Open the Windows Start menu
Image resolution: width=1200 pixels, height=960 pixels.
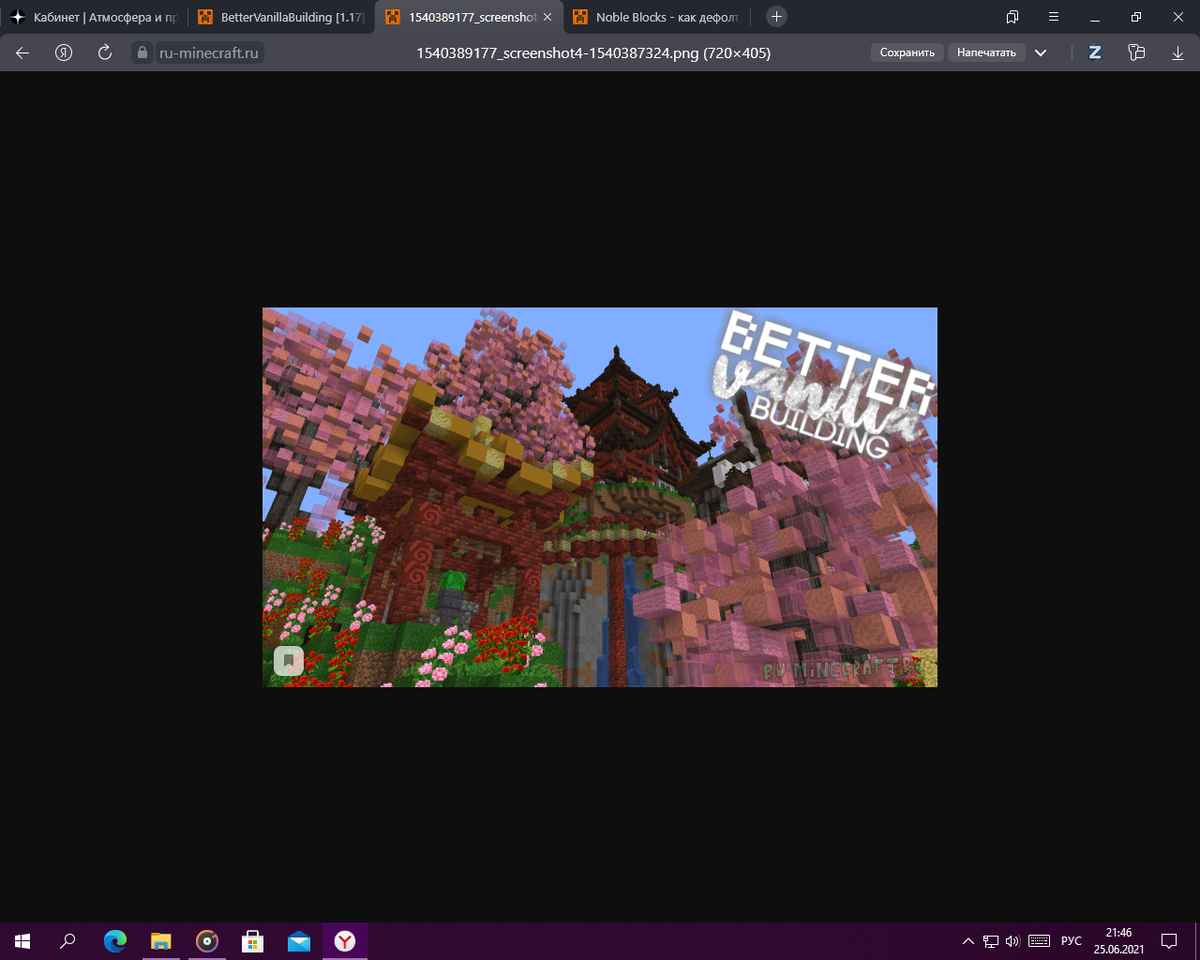22,941
